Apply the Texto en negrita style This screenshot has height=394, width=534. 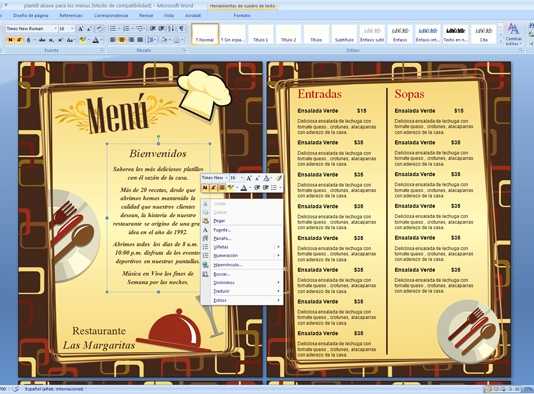[455, 33]
